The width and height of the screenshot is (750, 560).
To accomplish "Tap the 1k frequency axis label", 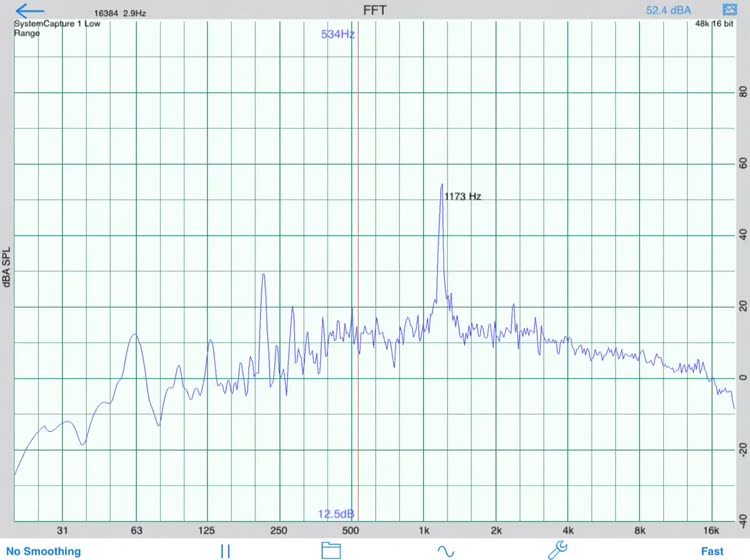I will coord(424,530).
